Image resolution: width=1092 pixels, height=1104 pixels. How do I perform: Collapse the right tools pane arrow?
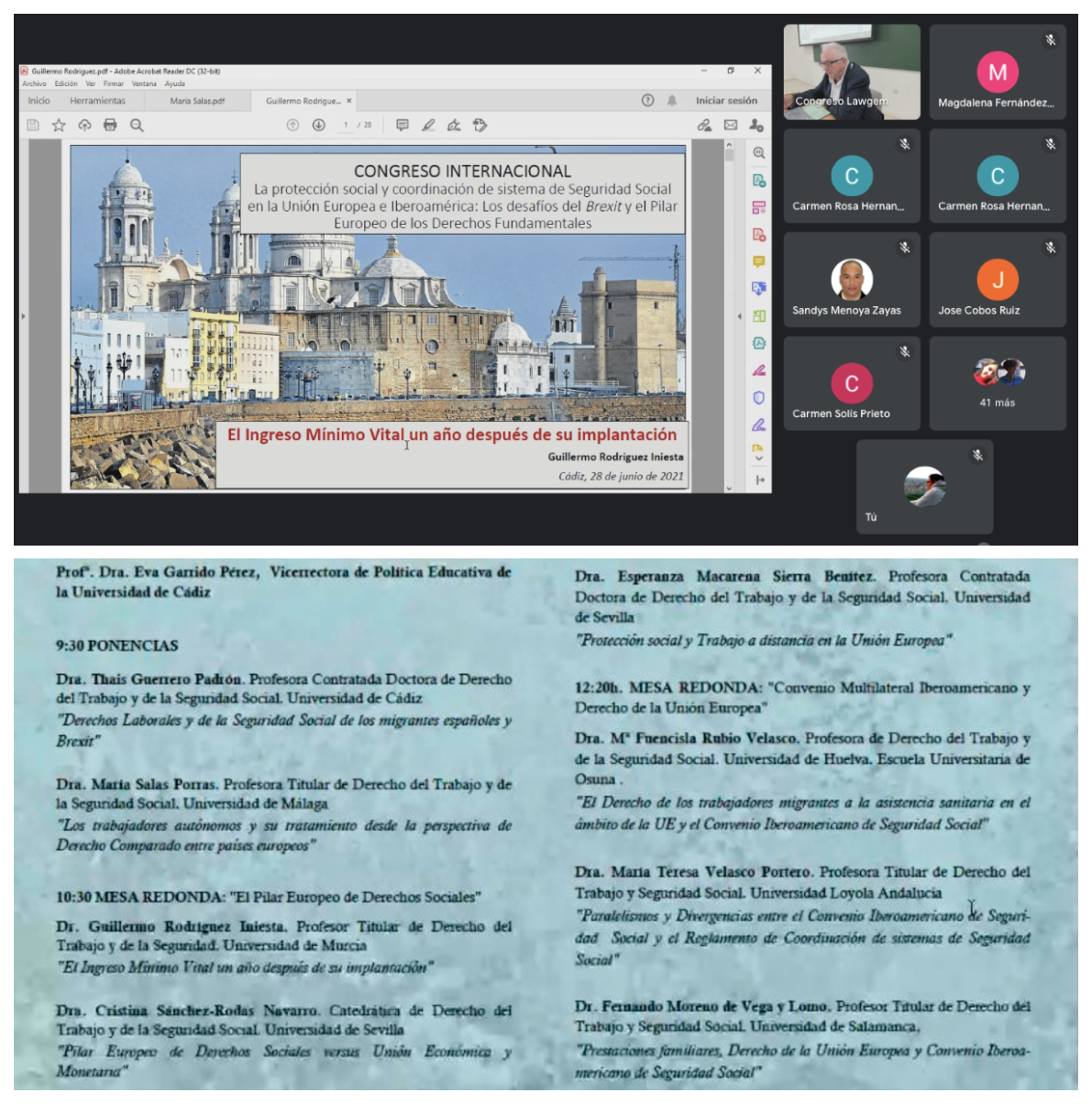point(740,316)
